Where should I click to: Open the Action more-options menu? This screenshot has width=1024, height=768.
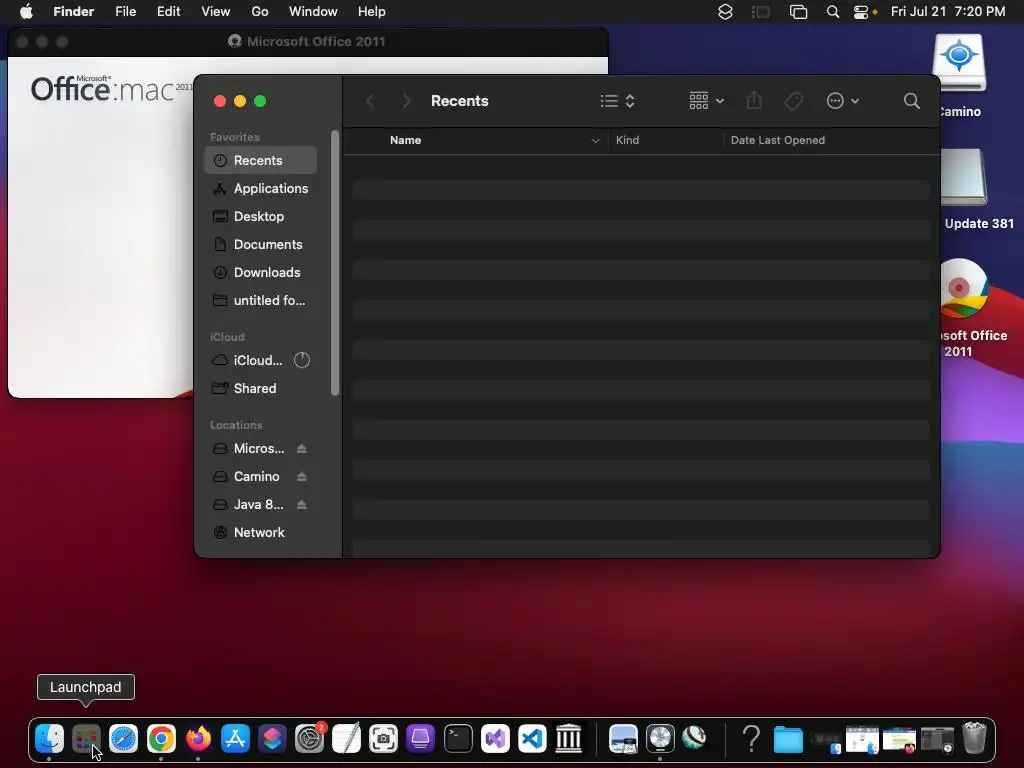[842, 101]
